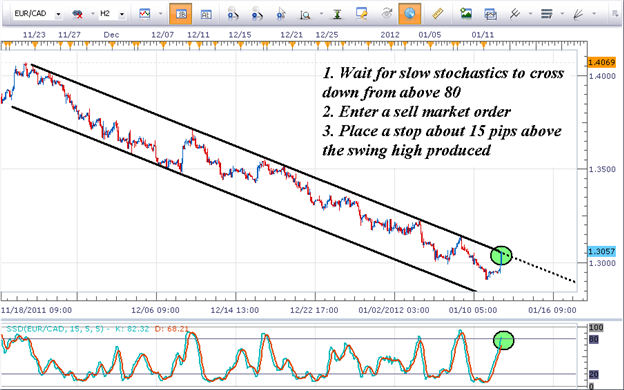Viewport: 624px width, 390px height.
Task: Click the window with key icon
Action: coord(362,14)
